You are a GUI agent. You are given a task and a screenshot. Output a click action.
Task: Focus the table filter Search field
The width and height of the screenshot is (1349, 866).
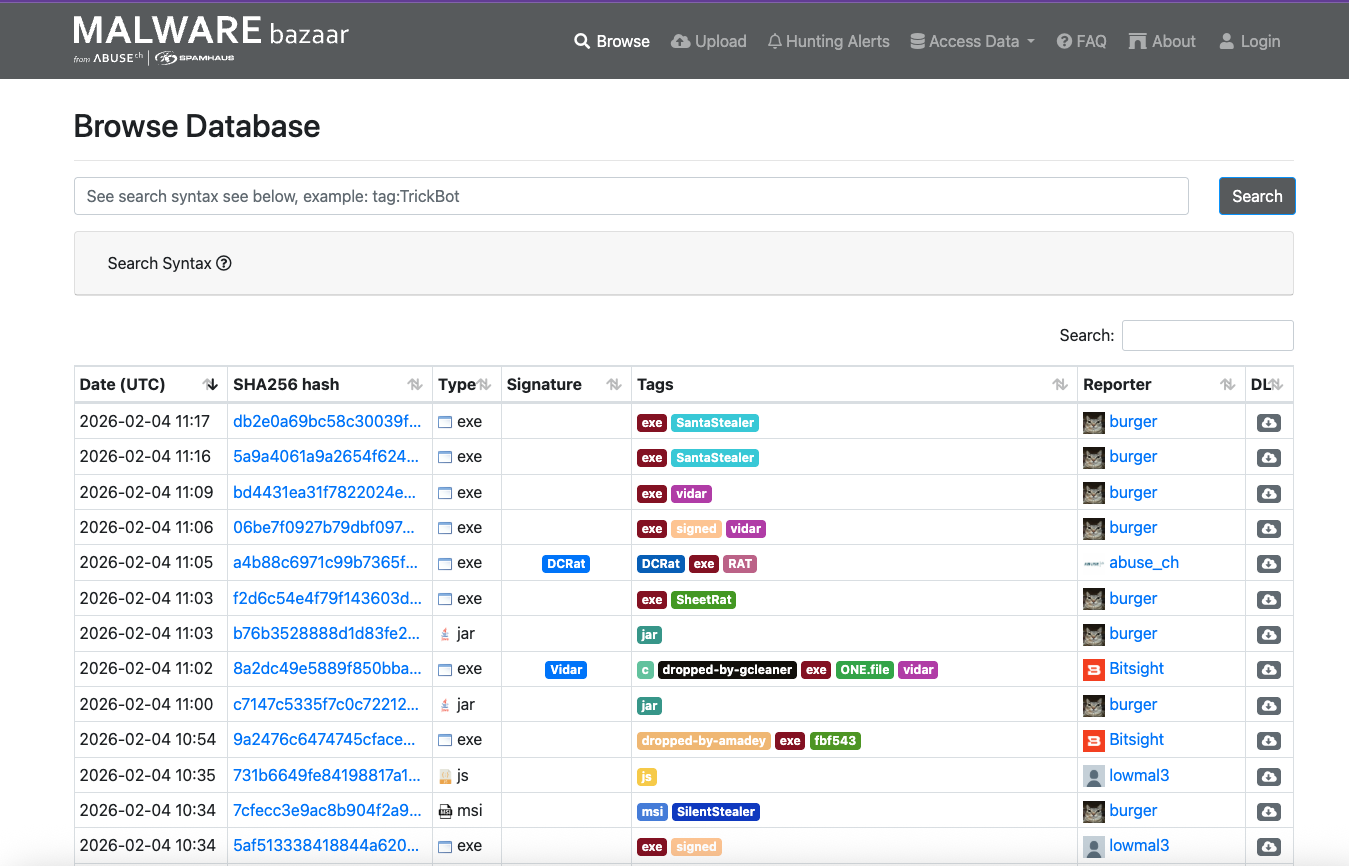(1207, 336)
